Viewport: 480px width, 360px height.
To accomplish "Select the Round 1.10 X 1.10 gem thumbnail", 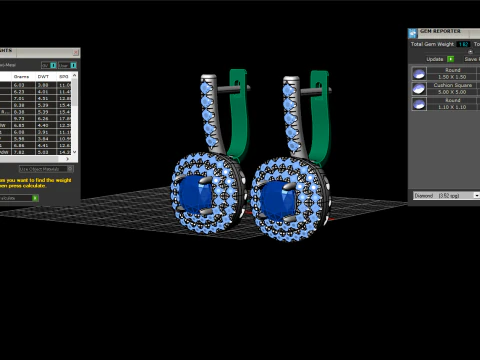I will click(419, 104).
